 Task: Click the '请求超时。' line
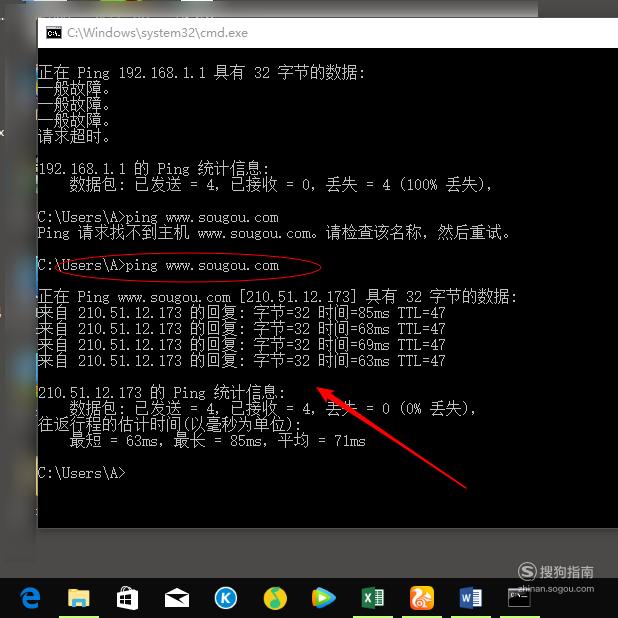(74, 136)
